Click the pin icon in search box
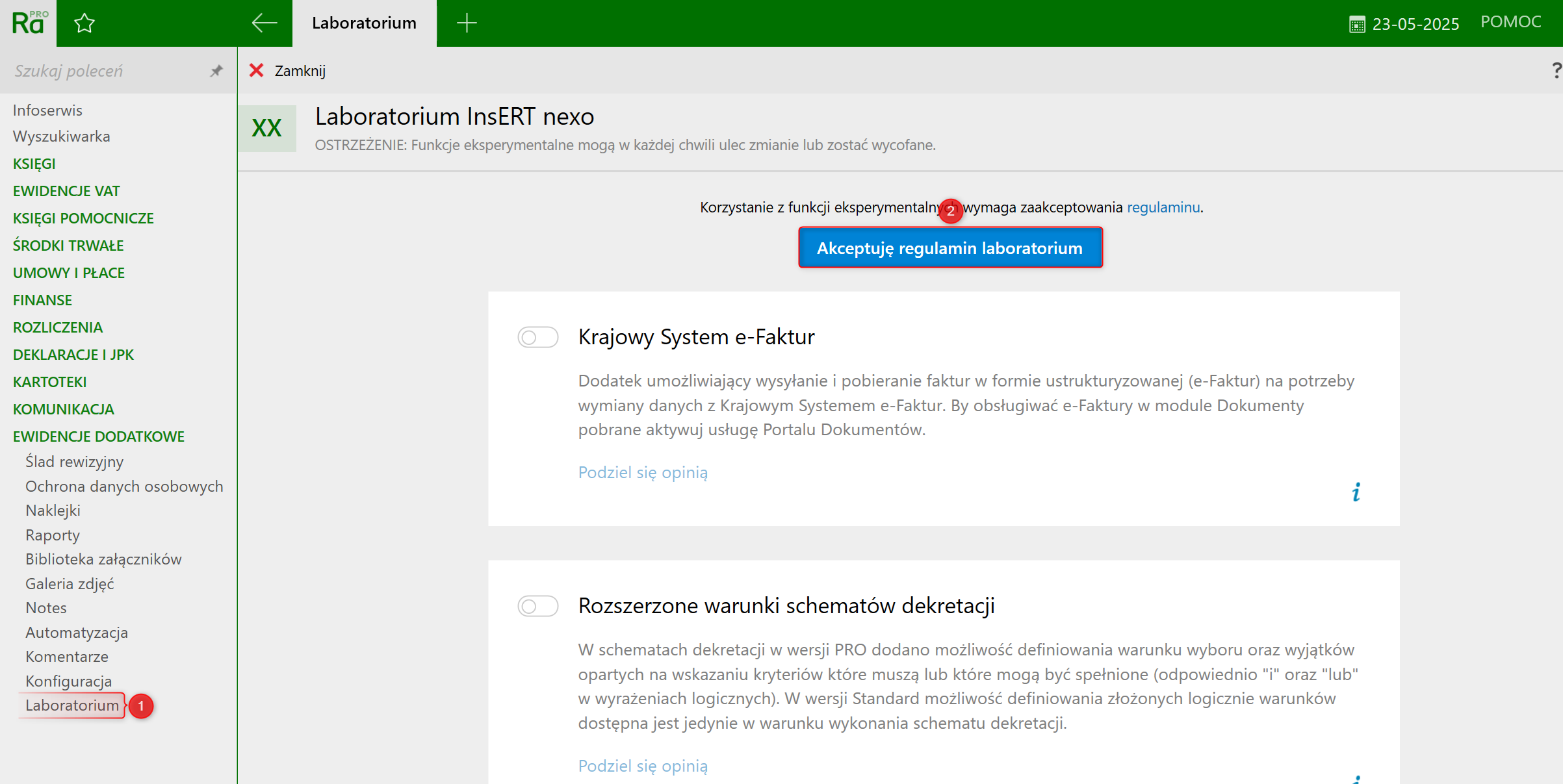 tap(216, 71)
